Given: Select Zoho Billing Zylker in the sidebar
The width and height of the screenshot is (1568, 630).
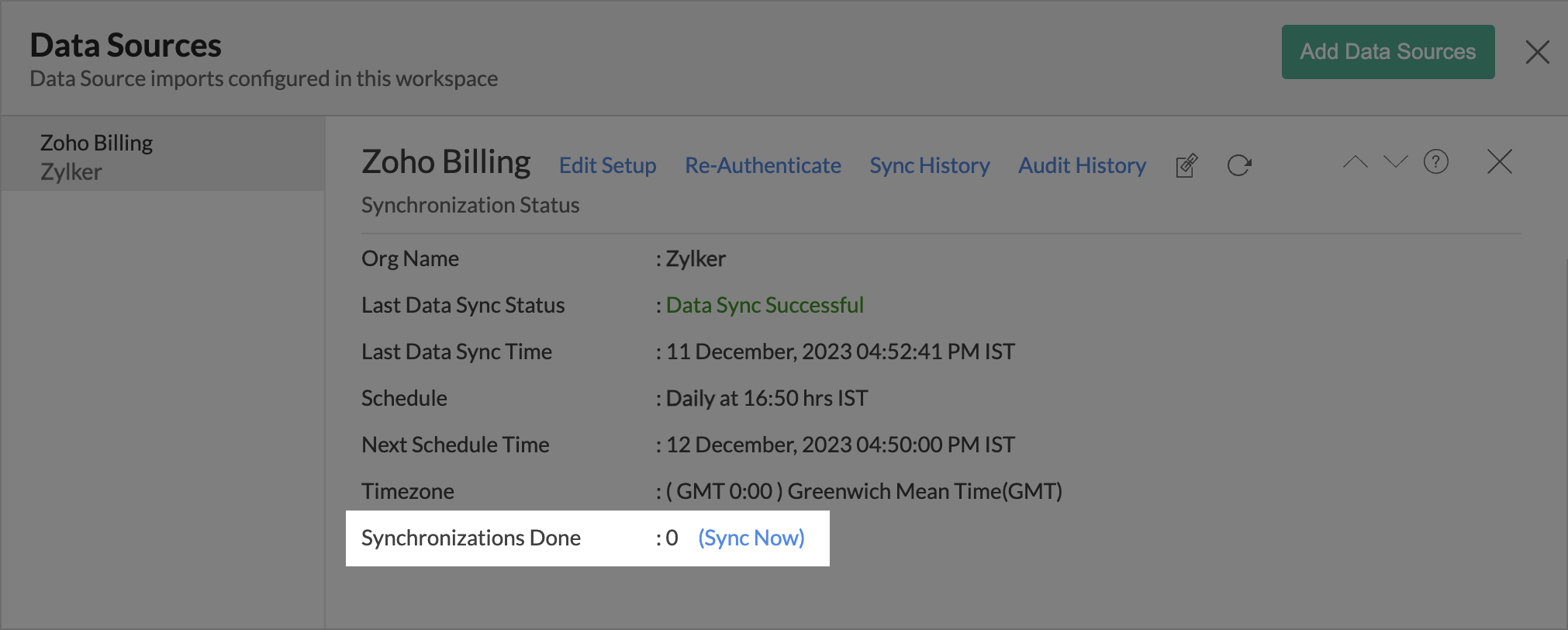Looking at the screenshot, I should point(97,157).
